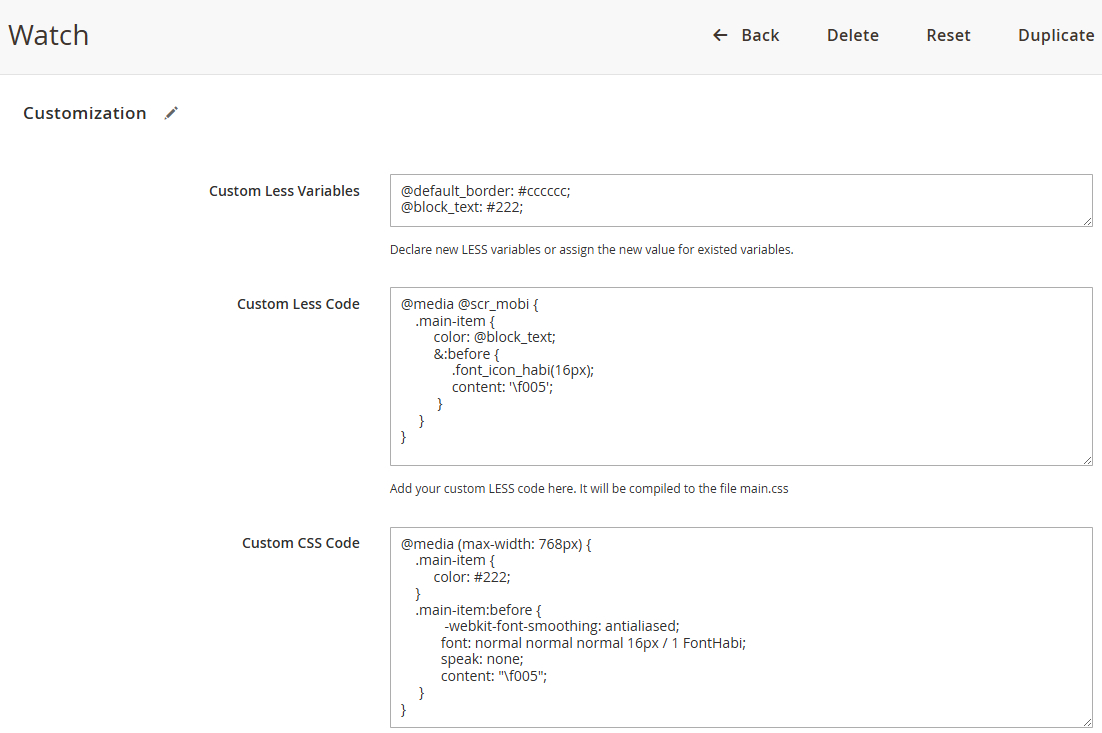Click the back arrow icon
Viewport: 1102px width, 733px height.
(720, 35)
